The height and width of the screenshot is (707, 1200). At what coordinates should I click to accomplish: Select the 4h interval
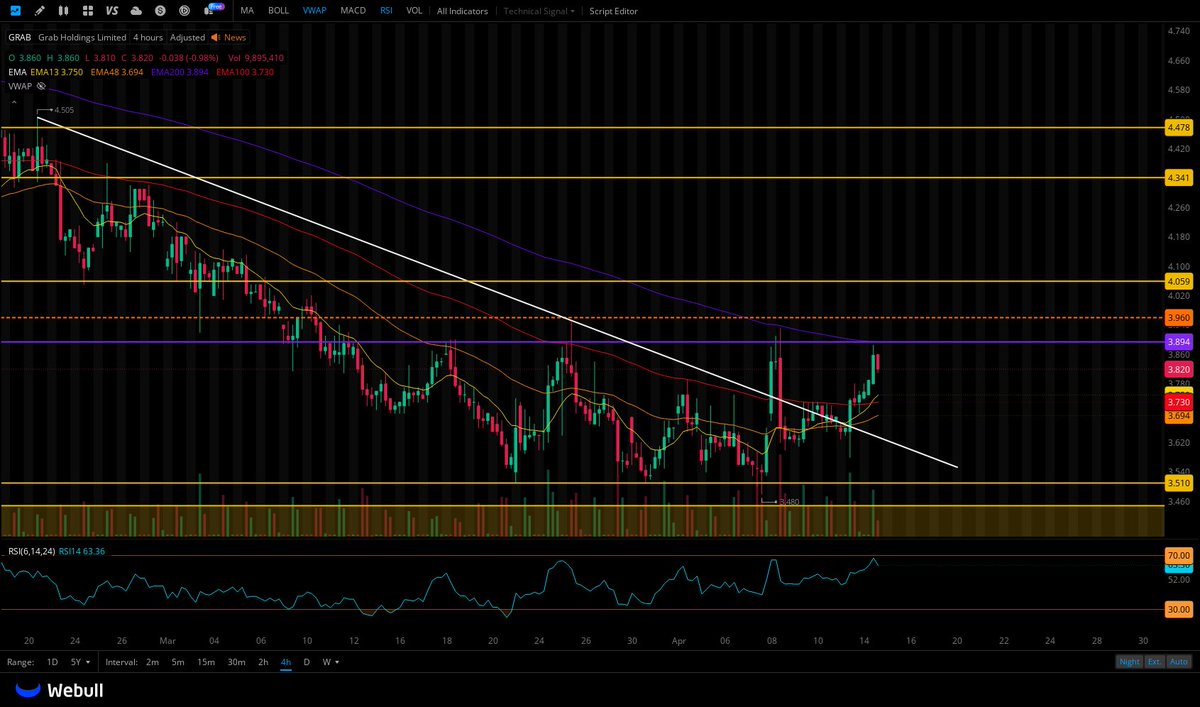click(286, 662)
